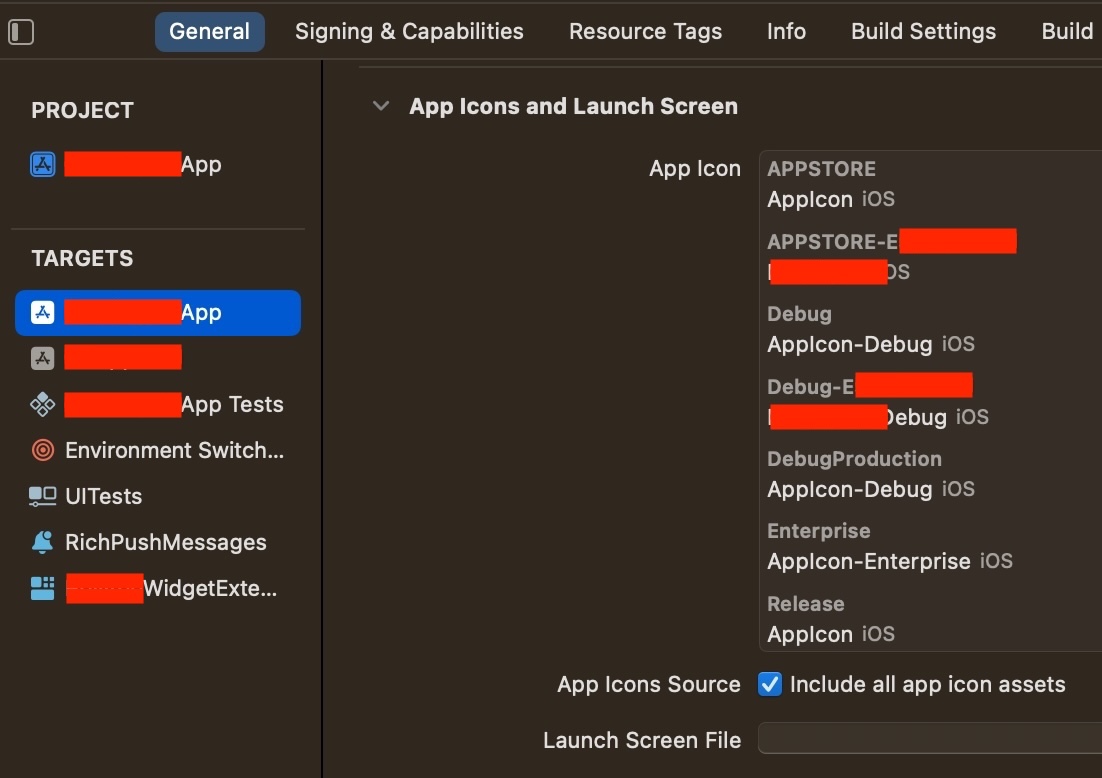Uncheck Include all app icon assets
The image size is (1102, 778).
(x=770, y=684)
